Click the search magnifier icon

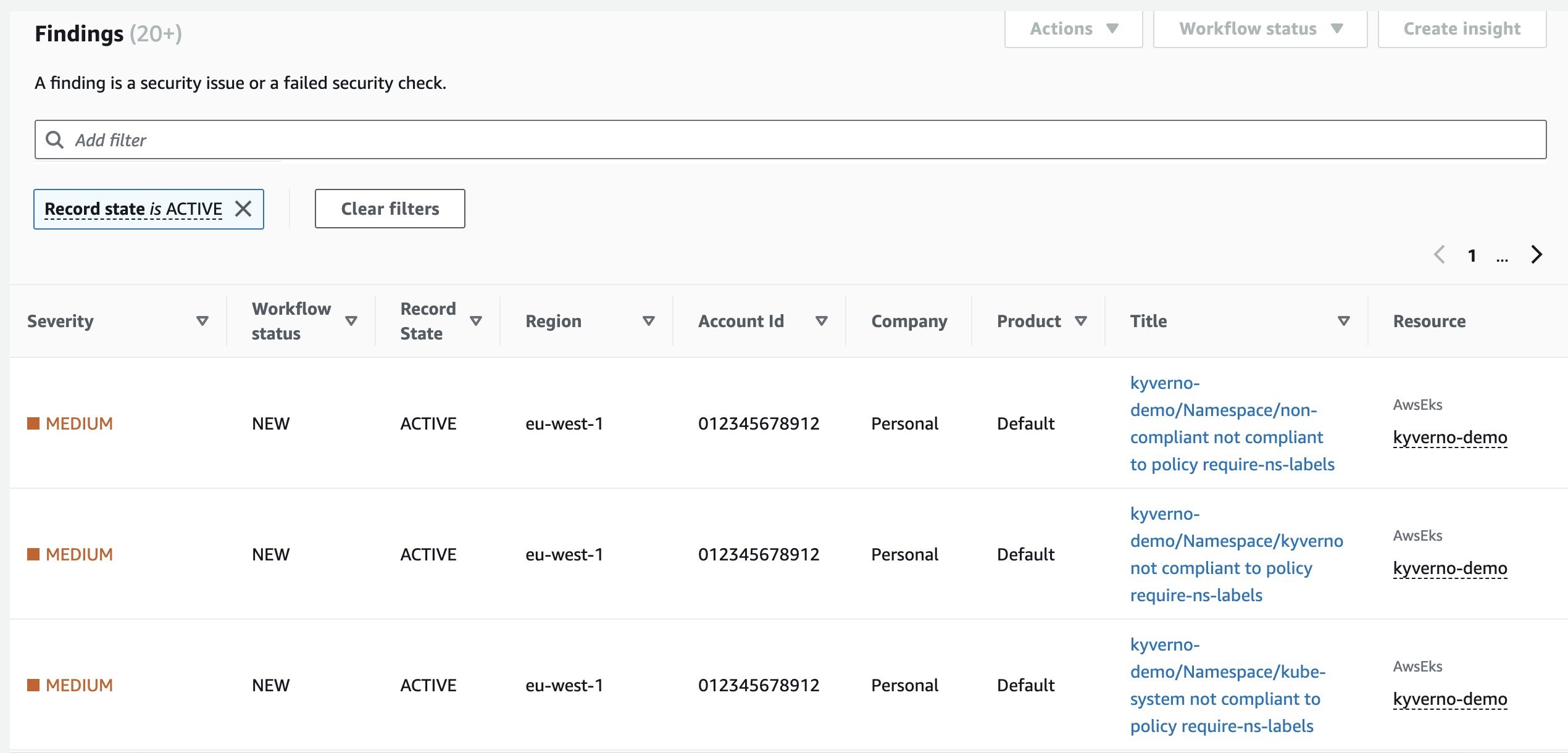tap(55, 139)
